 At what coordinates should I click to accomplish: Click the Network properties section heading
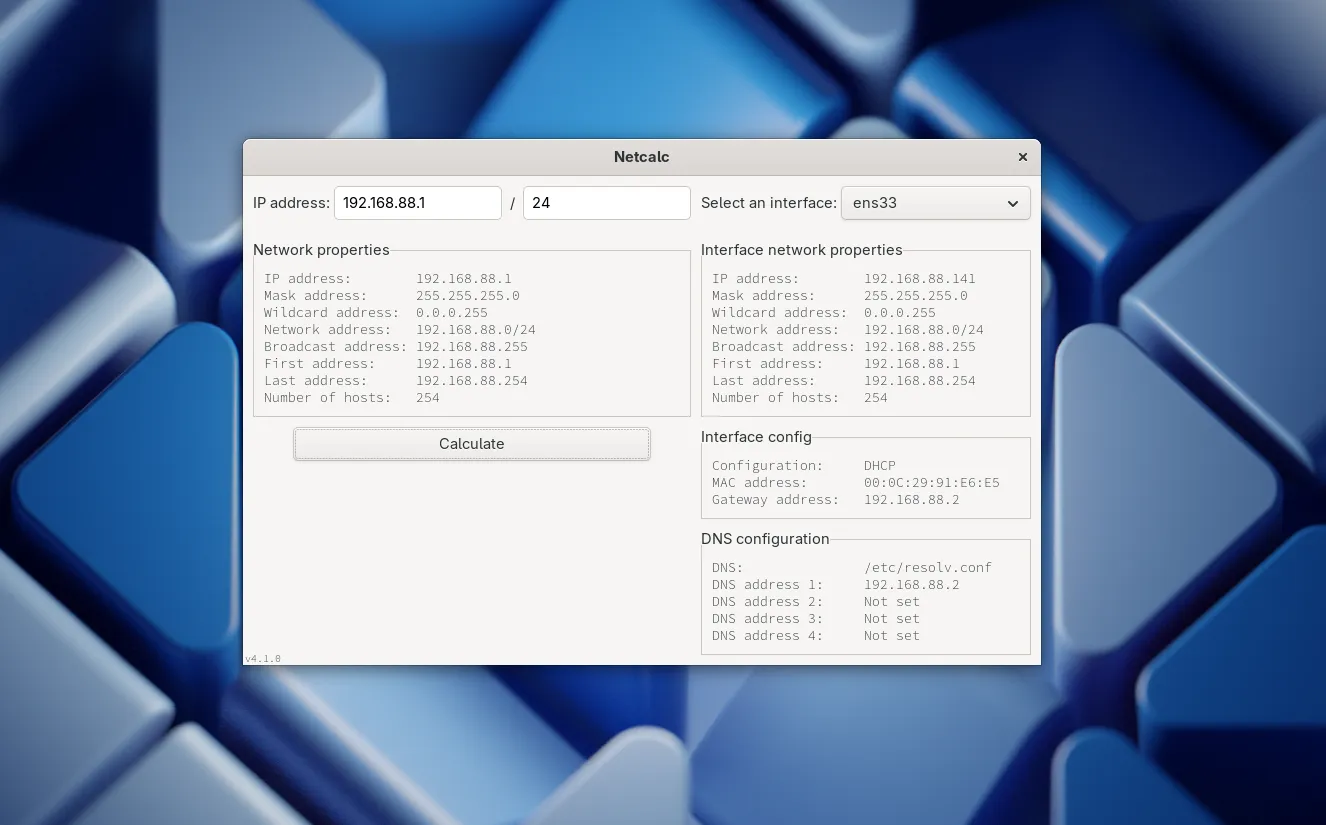click(x=321, y=250)
